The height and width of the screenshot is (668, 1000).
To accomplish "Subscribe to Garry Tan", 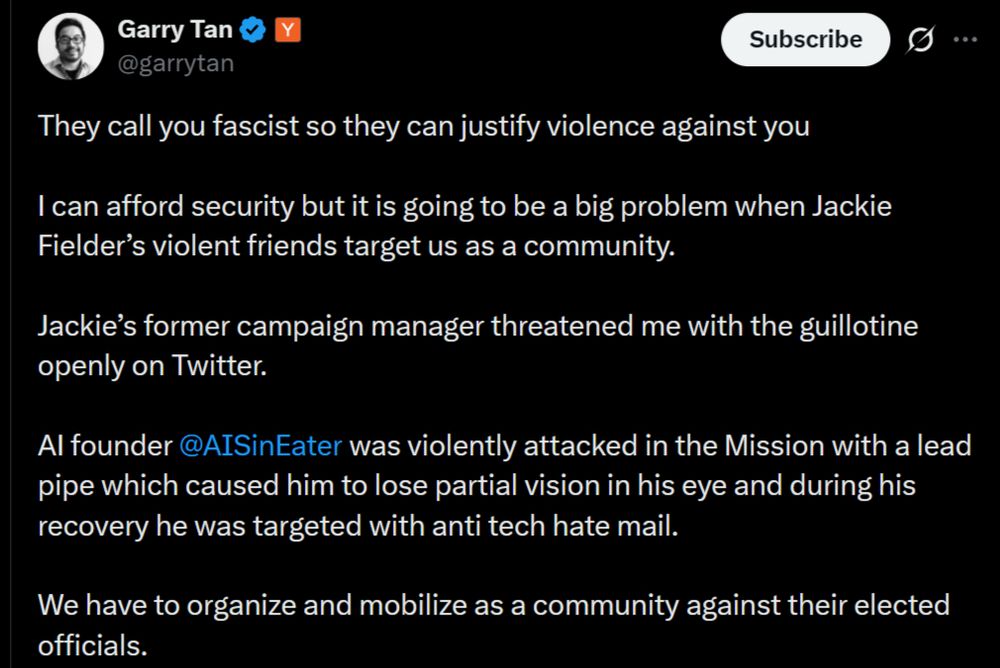I will point(805,40).
